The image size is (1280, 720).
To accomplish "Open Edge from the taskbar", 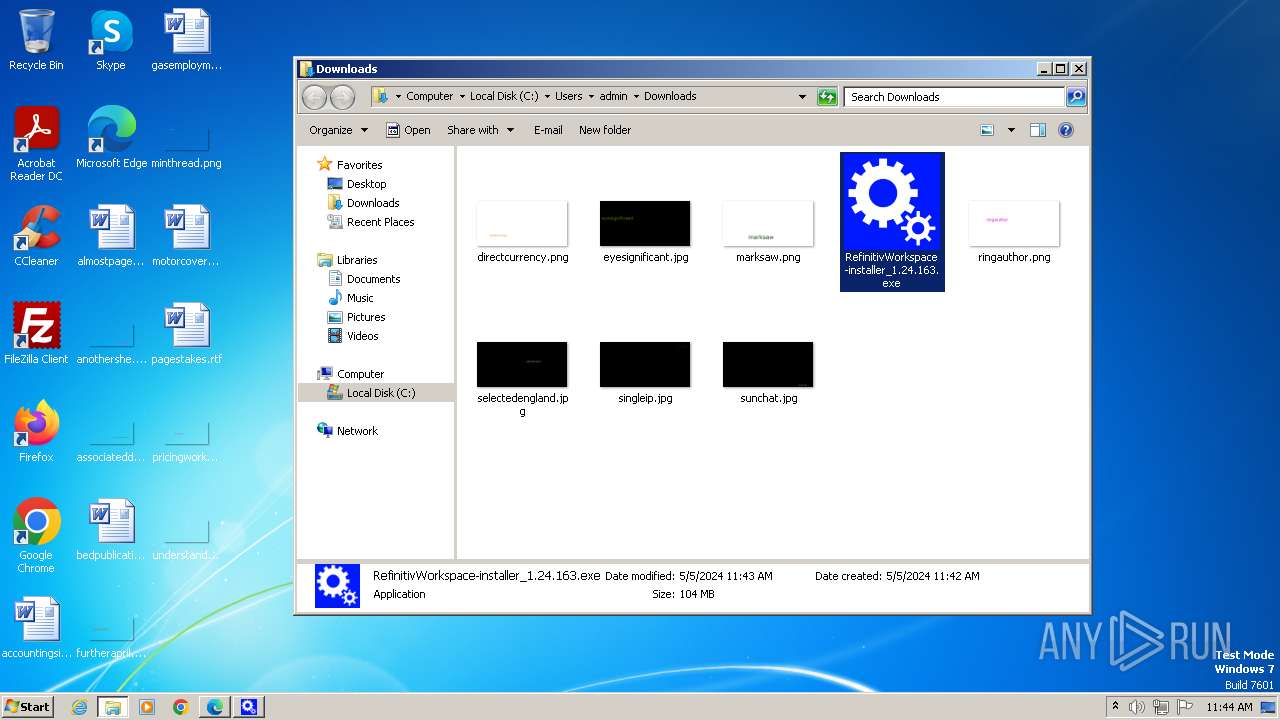I will point(215,707).
